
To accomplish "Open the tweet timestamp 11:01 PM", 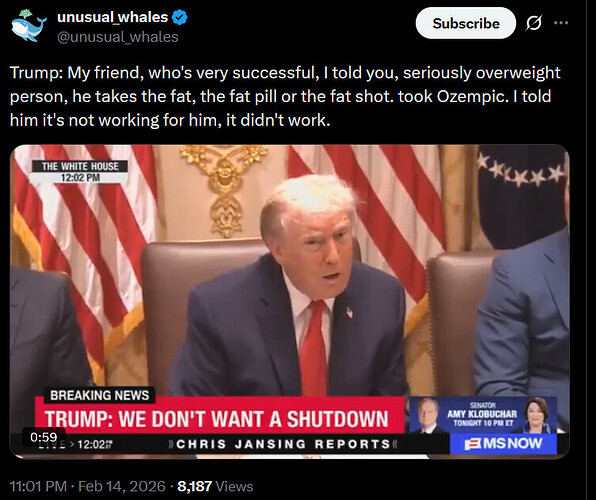I will click(38, 486).
